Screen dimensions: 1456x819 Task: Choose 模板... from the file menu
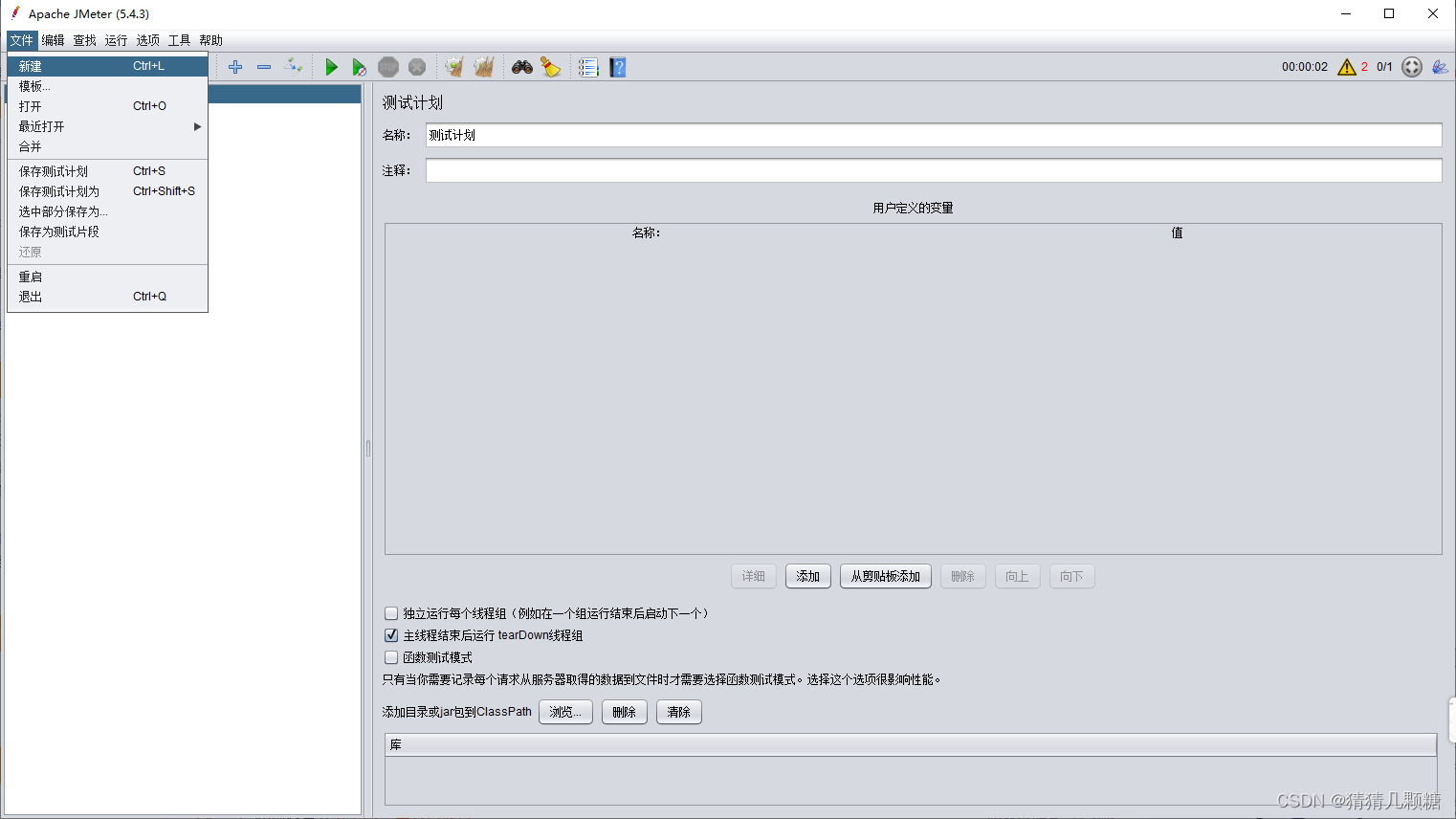pyautogui.click(x=107, y=86)
